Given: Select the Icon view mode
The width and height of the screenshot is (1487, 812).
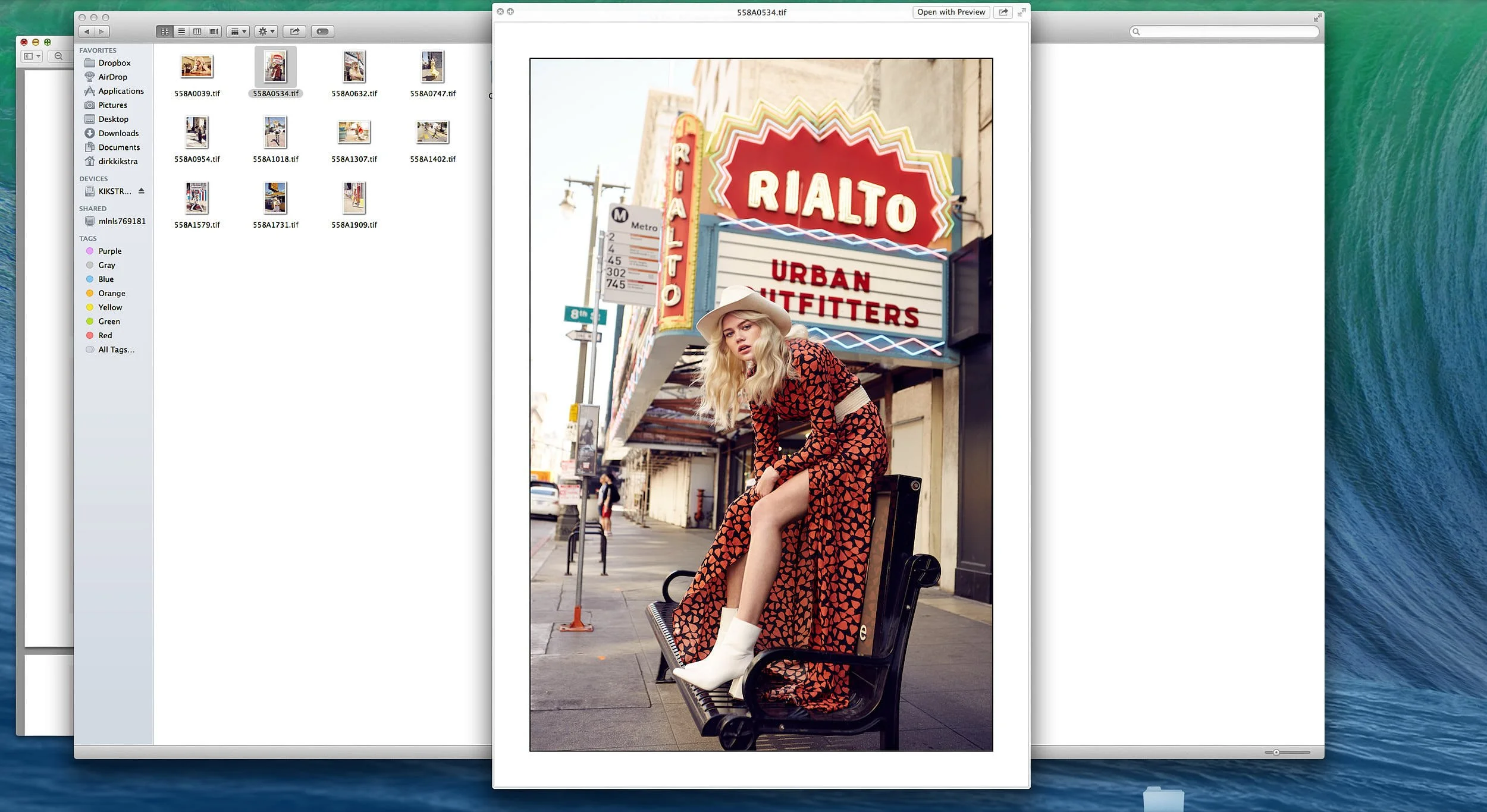Looking at the screenshot, I should pos(165,31).
